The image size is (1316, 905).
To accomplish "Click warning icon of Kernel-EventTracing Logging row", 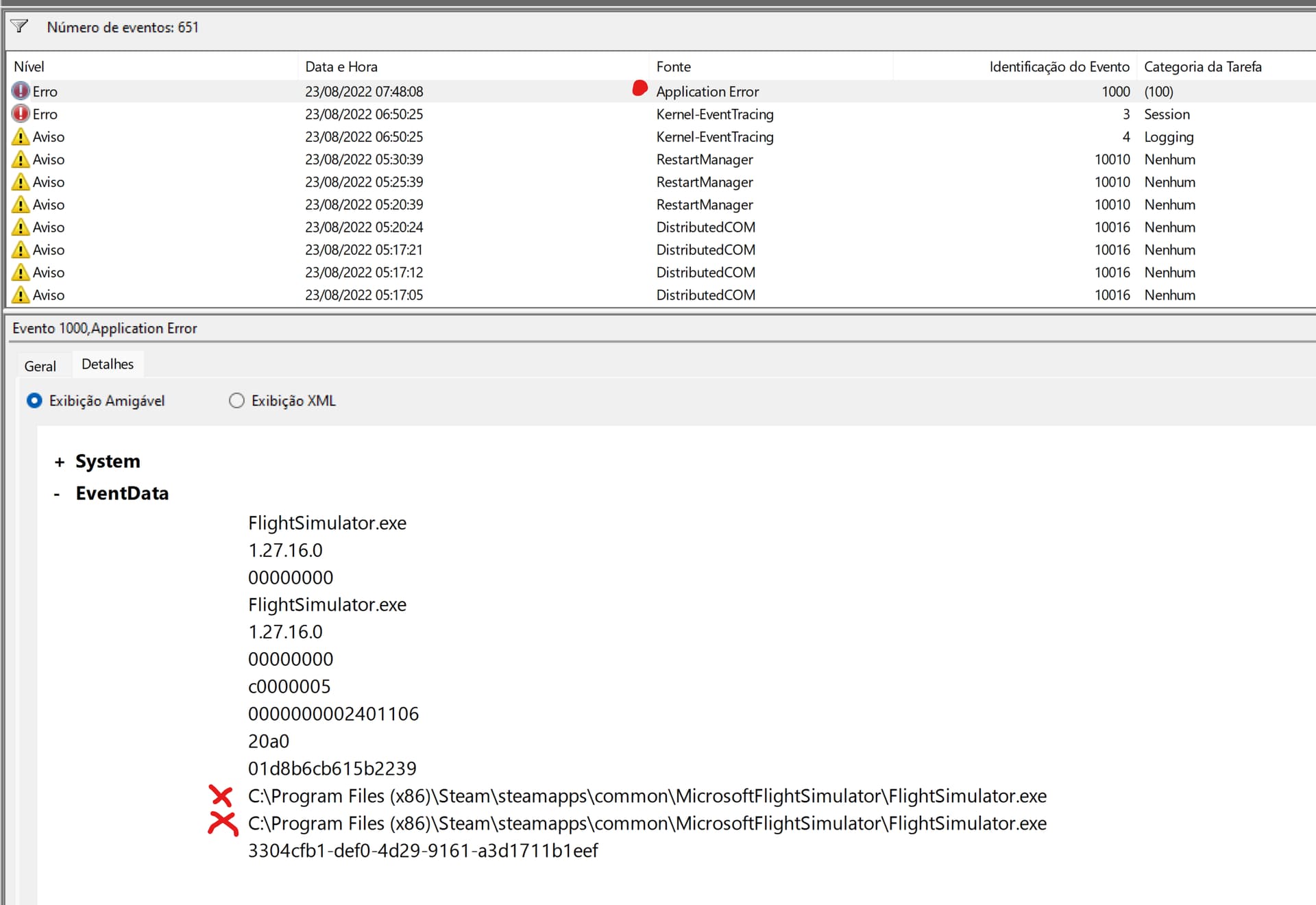I will coord(21,136).
